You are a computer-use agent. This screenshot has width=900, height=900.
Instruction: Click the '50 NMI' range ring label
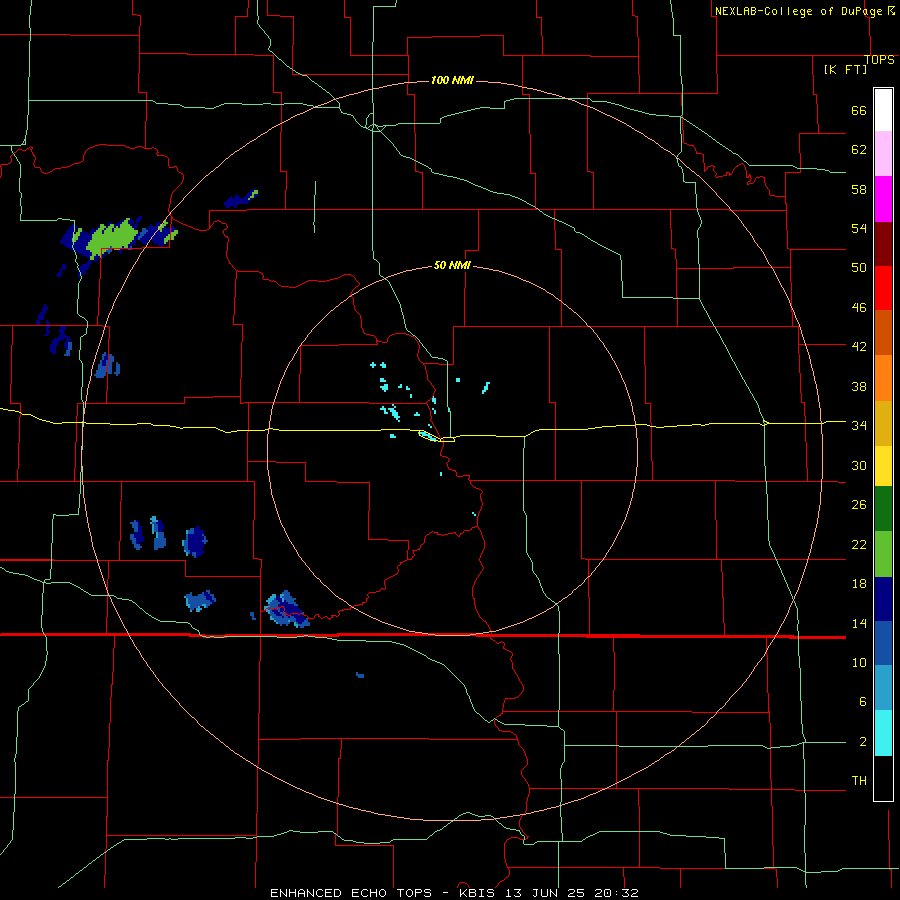coord(452,265)
